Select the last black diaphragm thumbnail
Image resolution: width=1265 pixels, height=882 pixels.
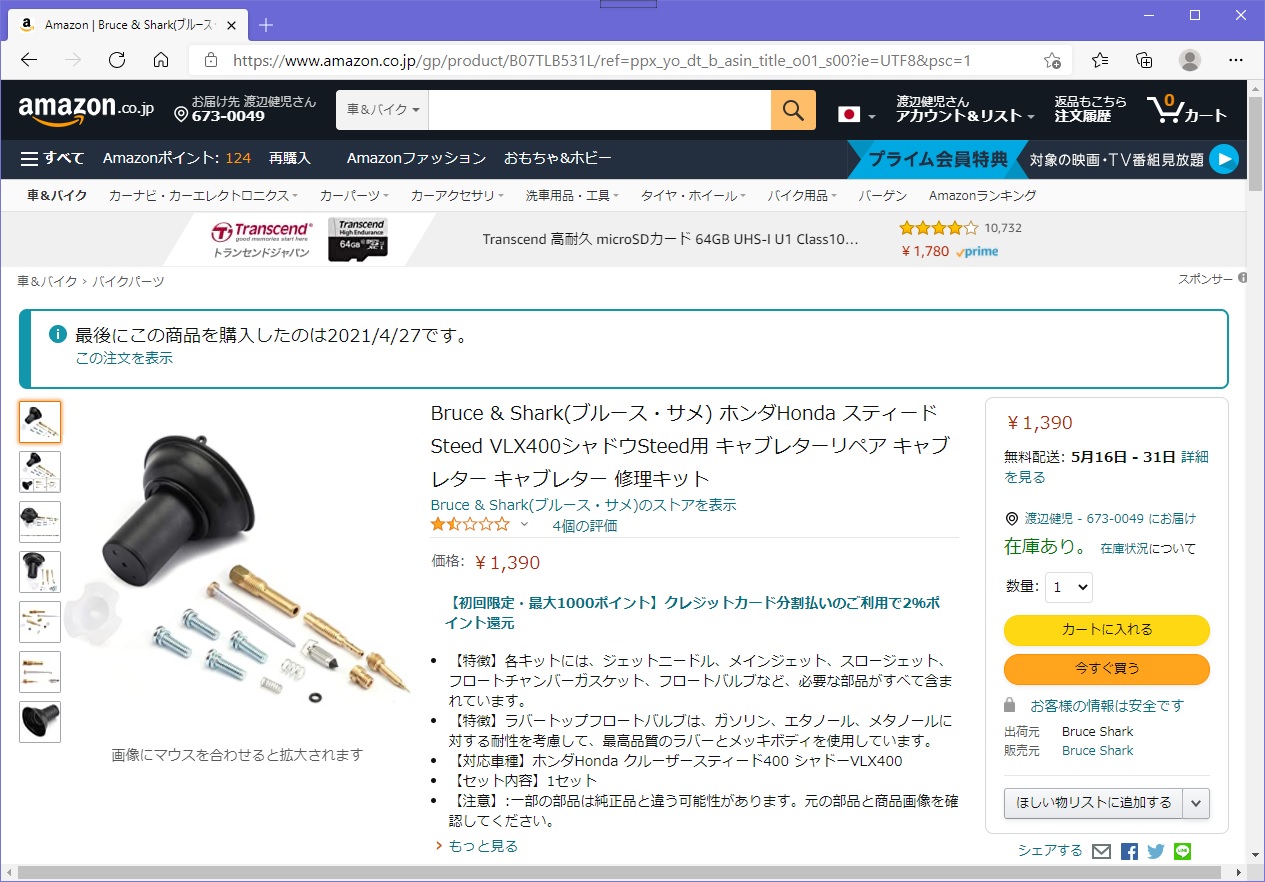coord(40,722)
